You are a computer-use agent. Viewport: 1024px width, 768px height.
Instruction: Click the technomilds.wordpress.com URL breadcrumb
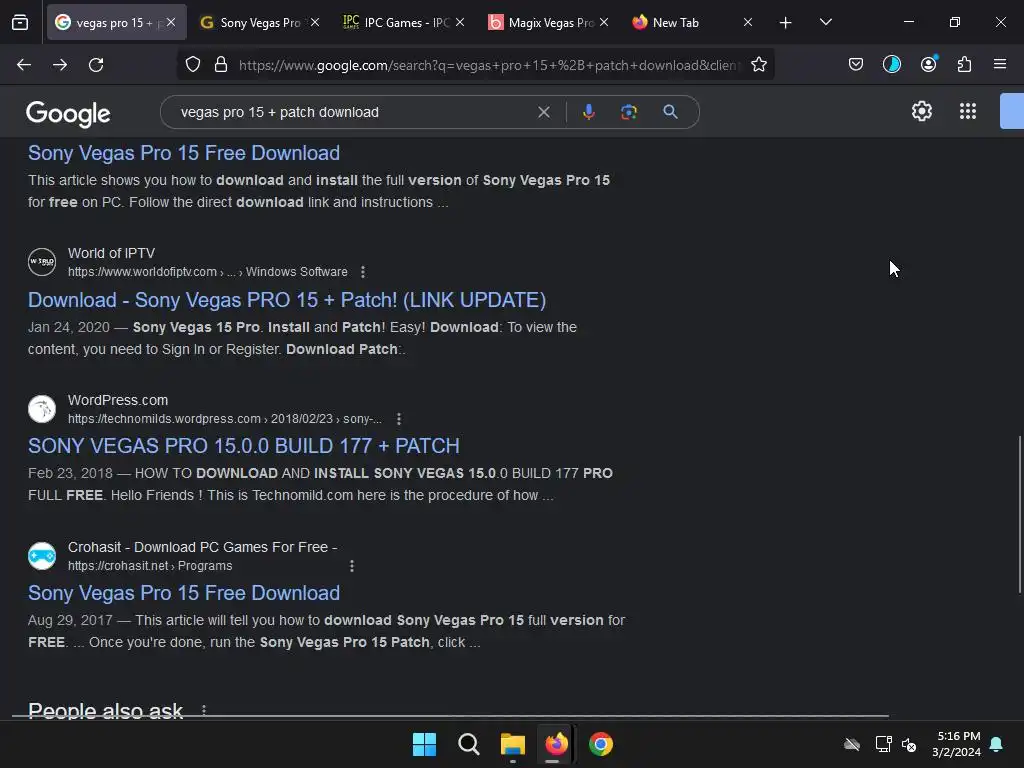(225, 419)
